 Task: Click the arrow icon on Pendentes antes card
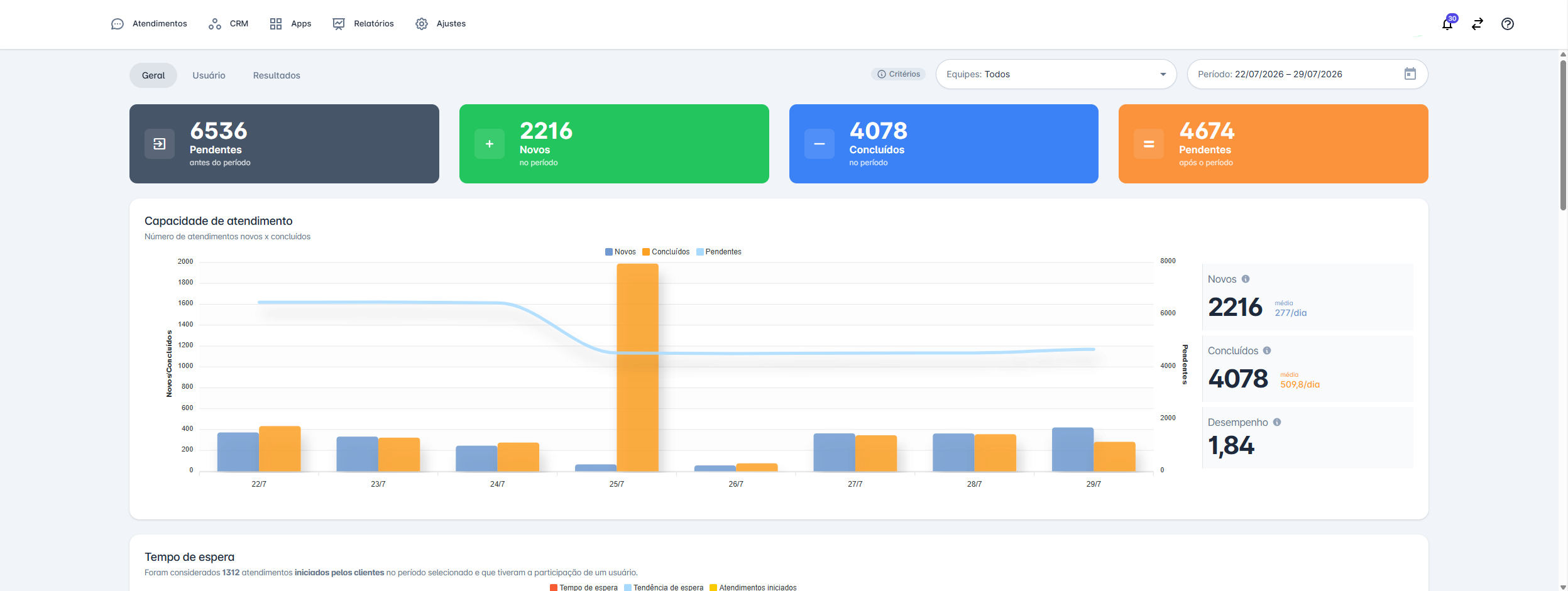(x=160, y=144)
